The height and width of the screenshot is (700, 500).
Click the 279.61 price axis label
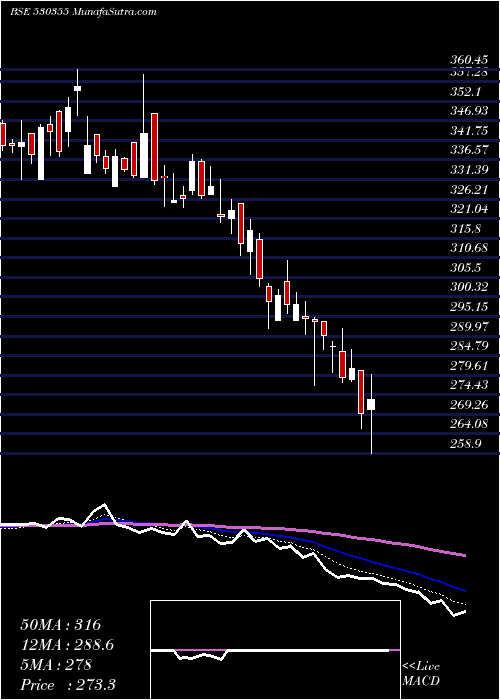(x=469, y=366)
